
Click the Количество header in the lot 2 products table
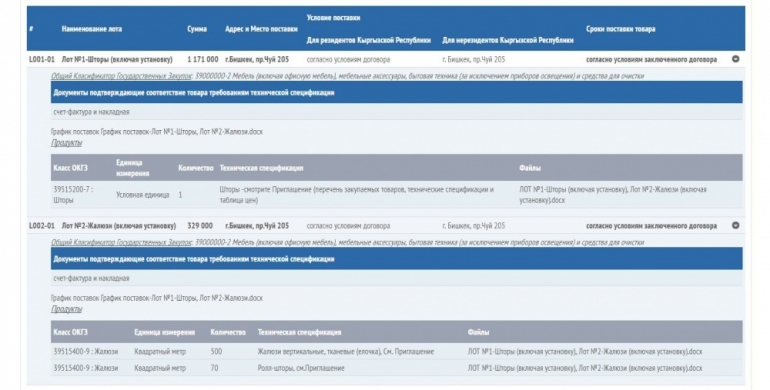pos(228,333)
